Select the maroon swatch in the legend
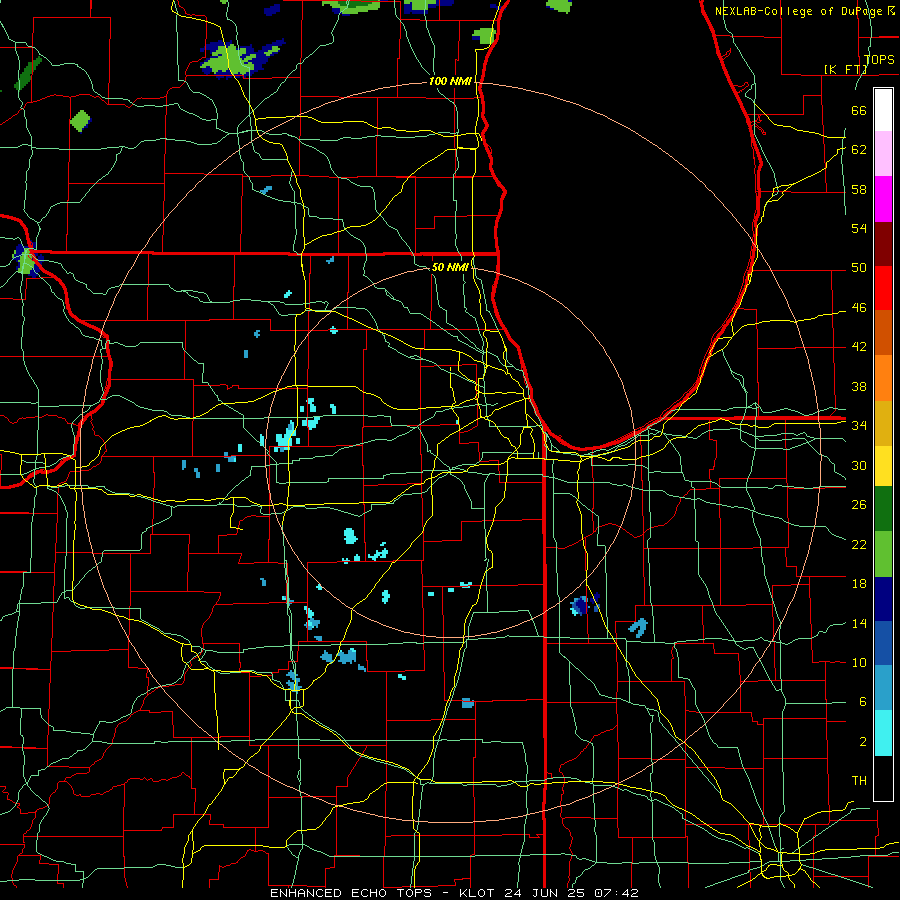 (x=883, y=244)
